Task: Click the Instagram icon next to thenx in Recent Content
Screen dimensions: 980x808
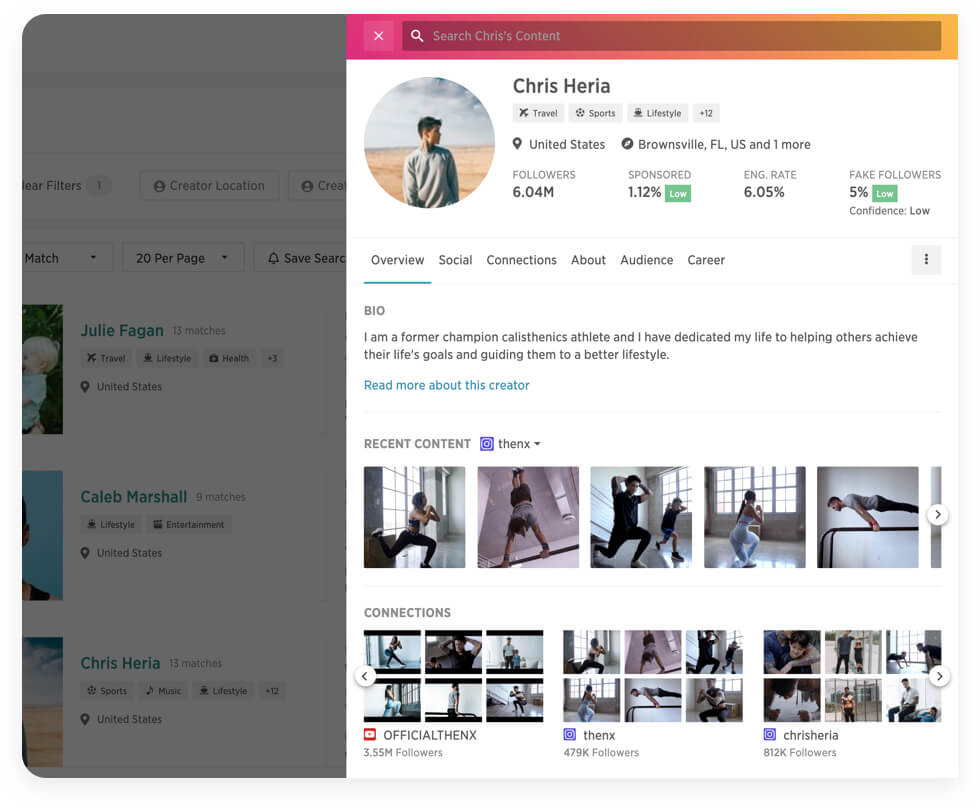Action: coord(486,444)
